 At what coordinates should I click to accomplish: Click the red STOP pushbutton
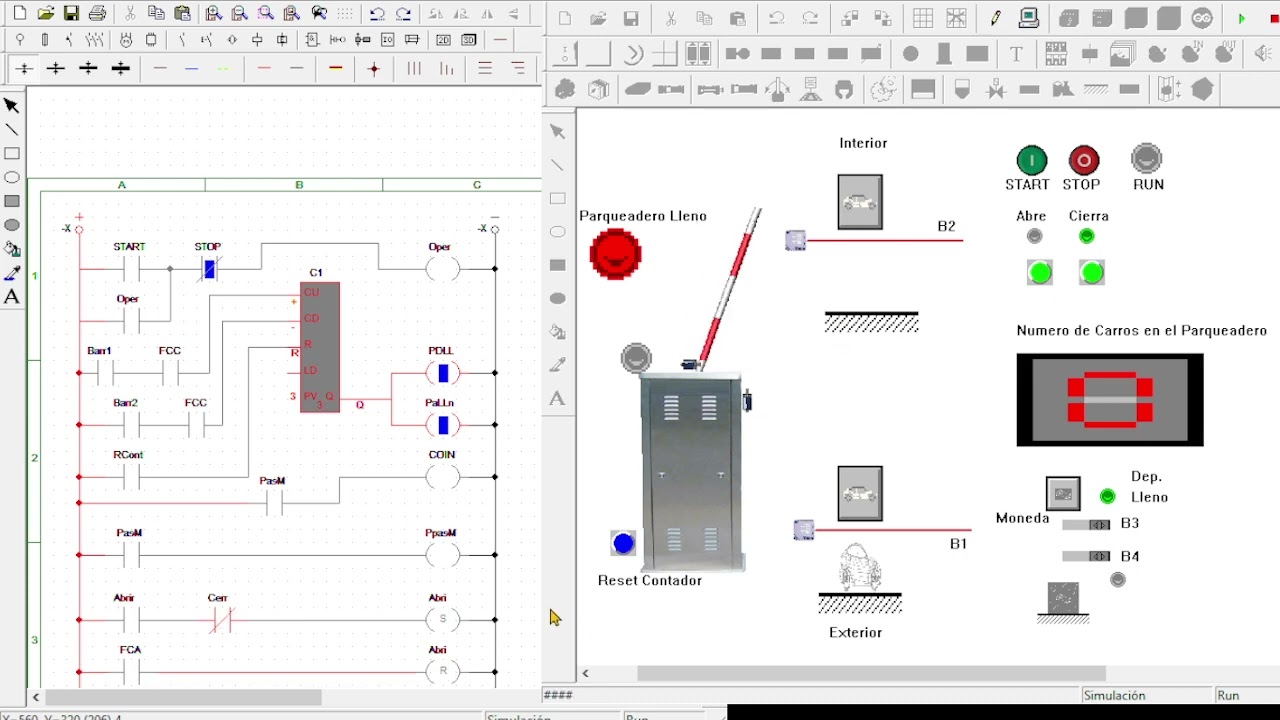[x=1084, y=160]
